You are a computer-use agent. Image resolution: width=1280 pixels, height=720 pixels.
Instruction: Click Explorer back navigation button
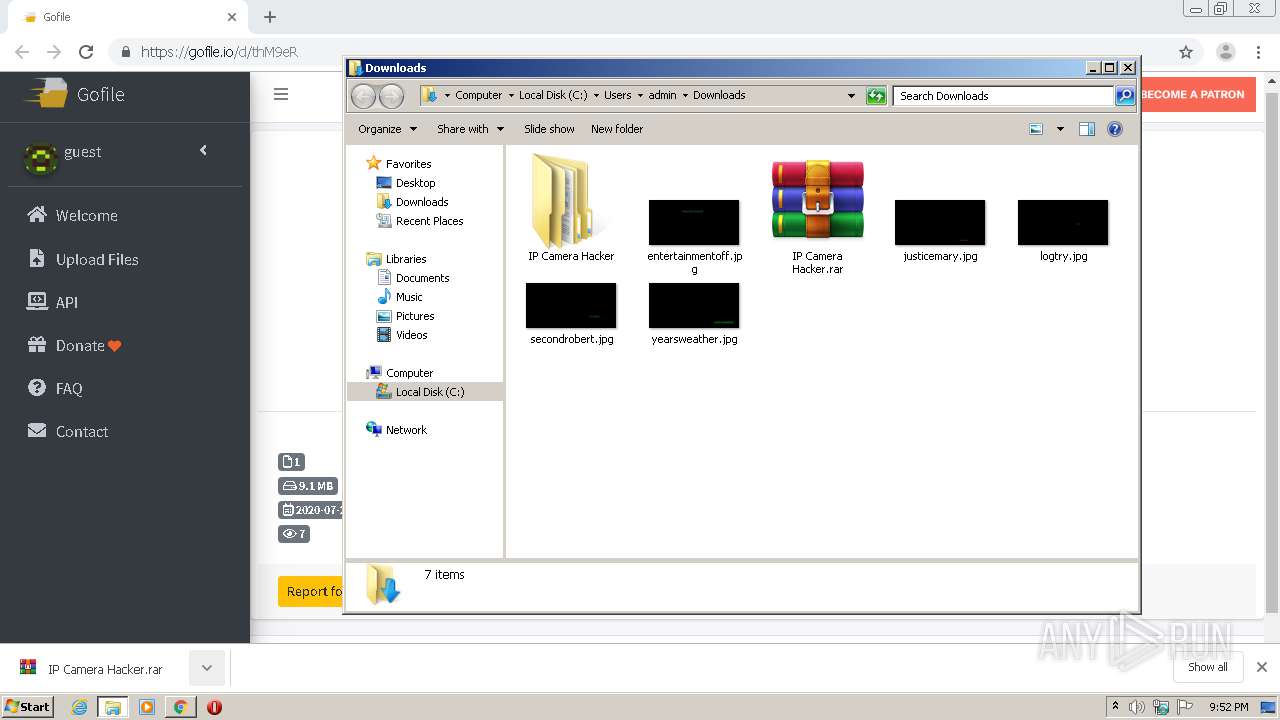[x=363, y=96]
